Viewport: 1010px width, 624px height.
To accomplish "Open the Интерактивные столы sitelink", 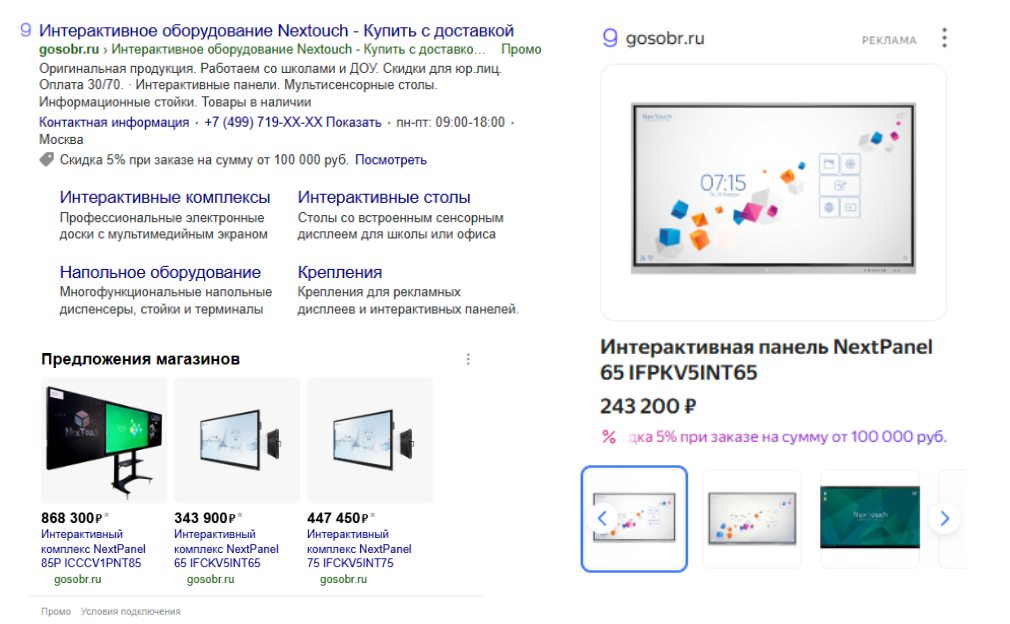I will (384, 197).
